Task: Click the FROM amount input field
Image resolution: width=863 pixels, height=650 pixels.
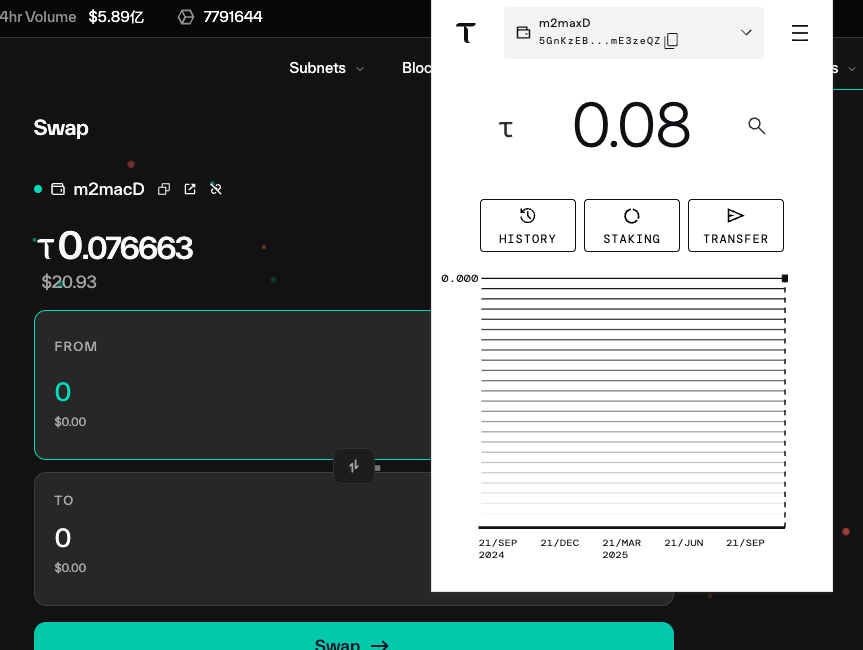Action: [63, 392]
